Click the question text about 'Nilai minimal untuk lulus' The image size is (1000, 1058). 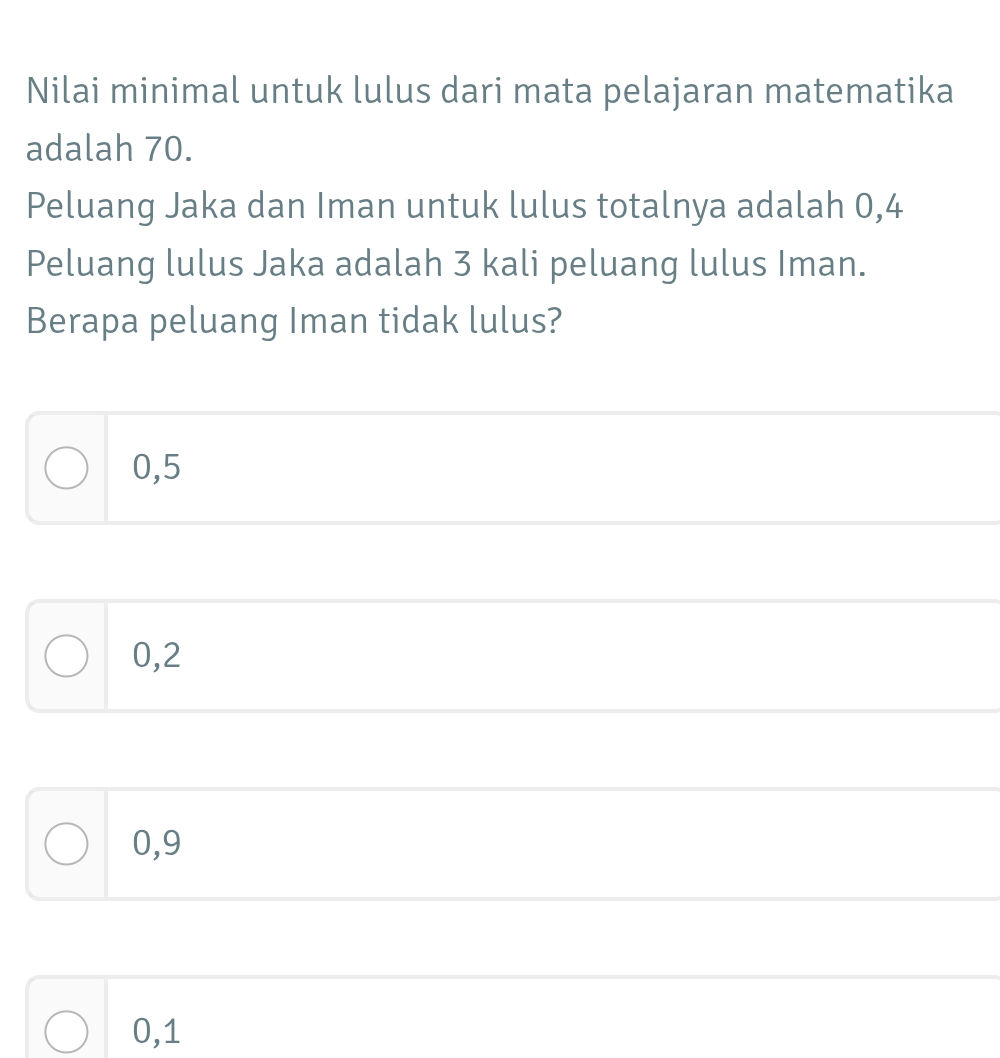click(490, 91)
